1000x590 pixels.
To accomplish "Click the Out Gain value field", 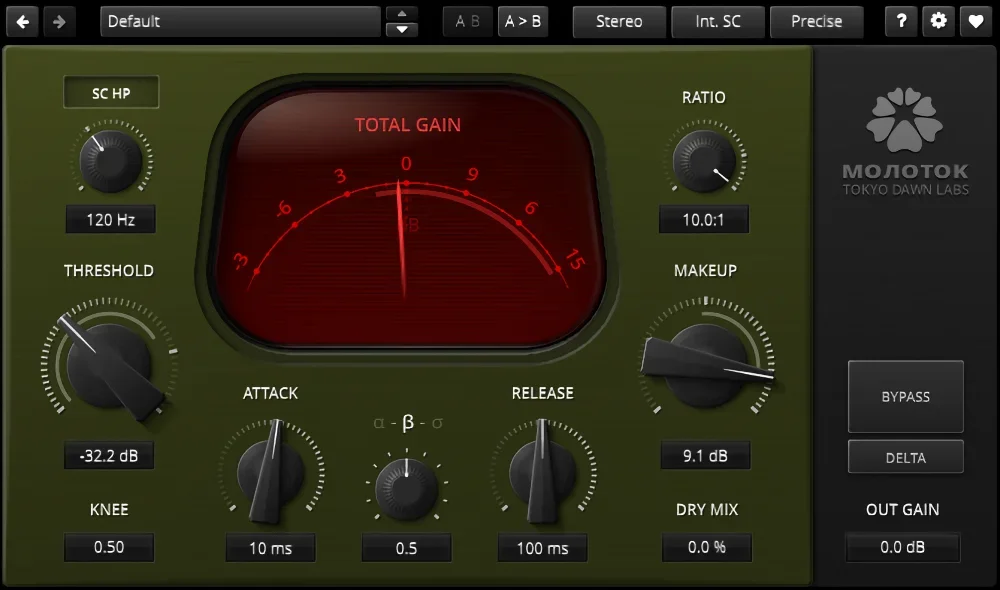I will [x=902, y=547].
